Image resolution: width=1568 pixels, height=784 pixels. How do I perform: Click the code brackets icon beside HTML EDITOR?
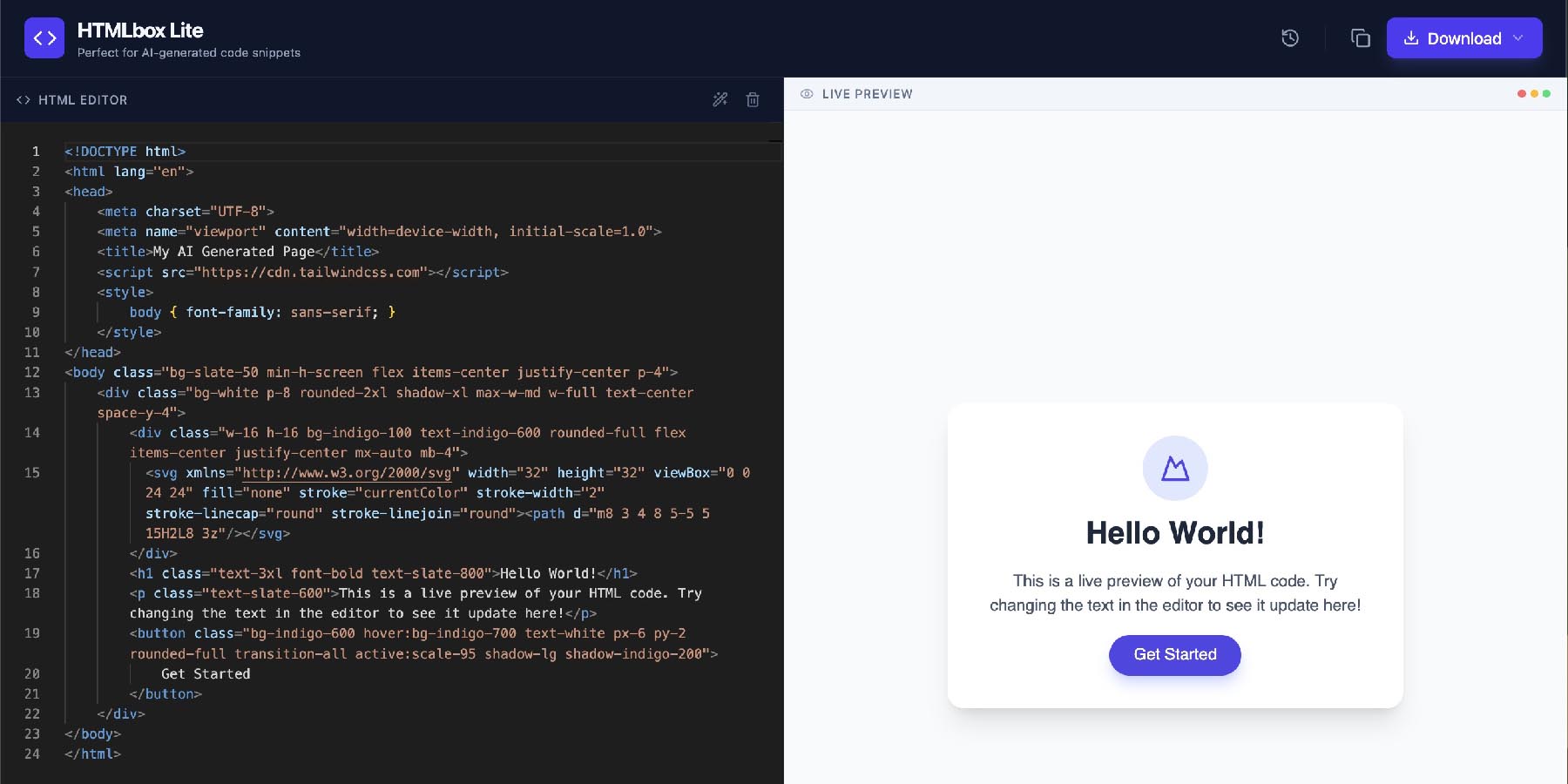[24, 100]
